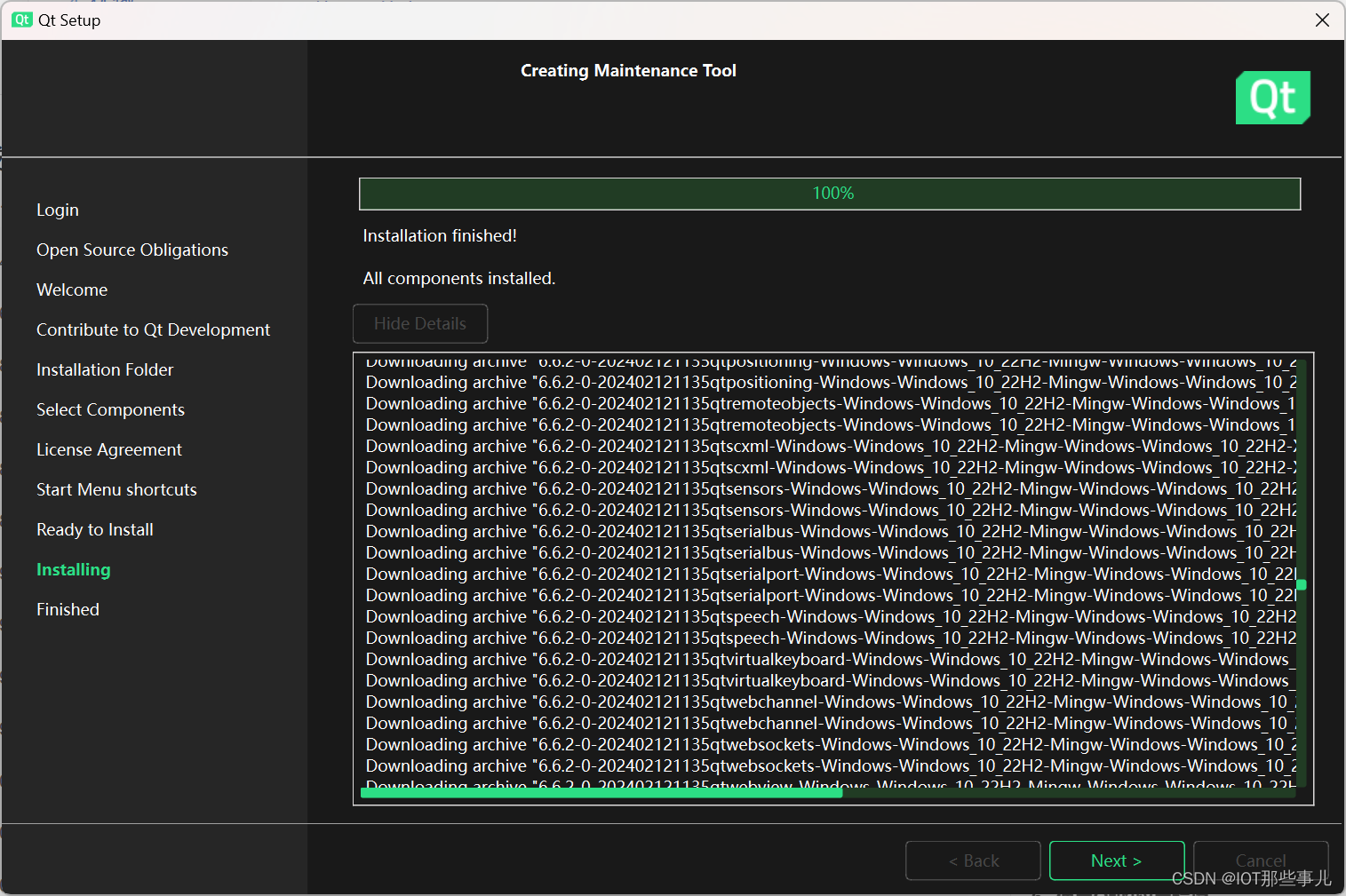Click the Qt Setup title bar icon
The width and height of the screenshot is (1346, 896).
point(22,20)
